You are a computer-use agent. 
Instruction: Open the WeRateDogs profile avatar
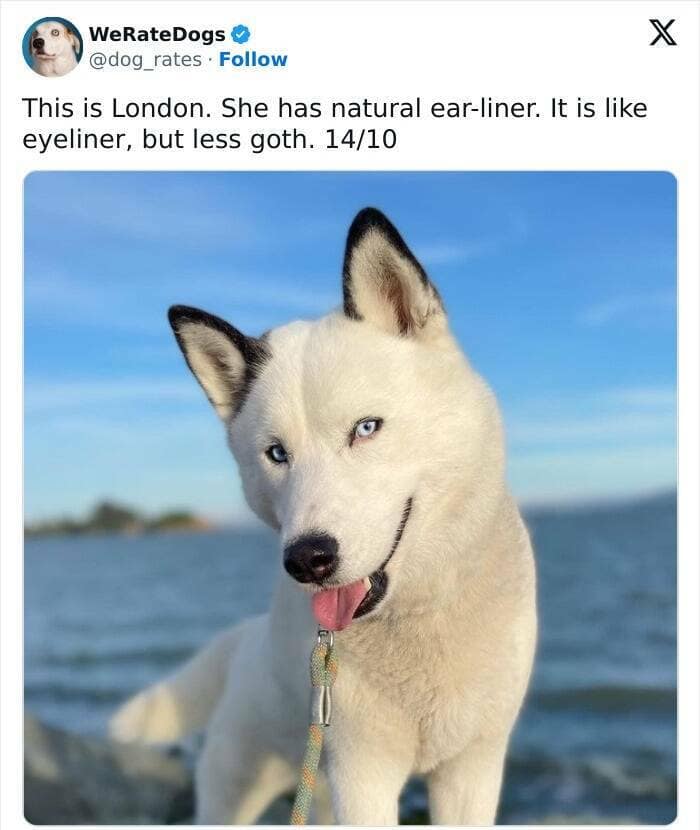pos(52,47)
